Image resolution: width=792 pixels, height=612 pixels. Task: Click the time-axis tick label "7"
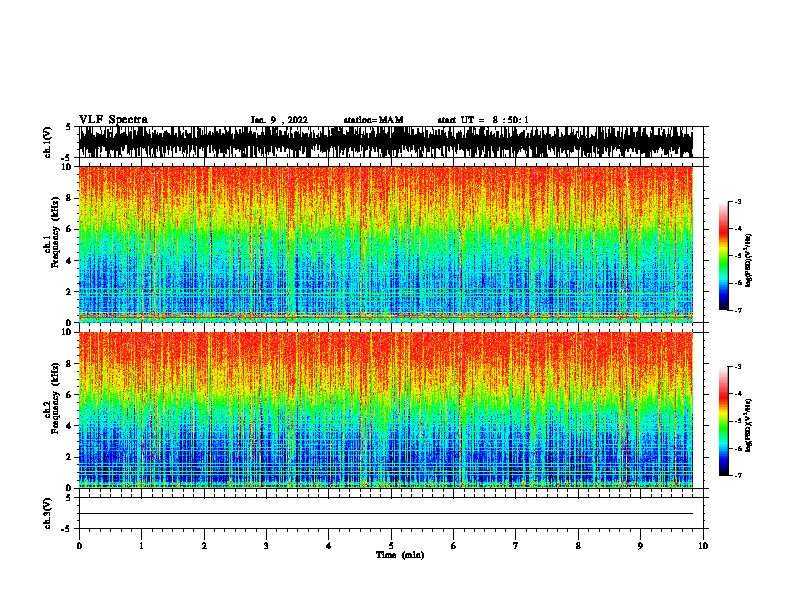pyautogui.click(x=516, y=546)
